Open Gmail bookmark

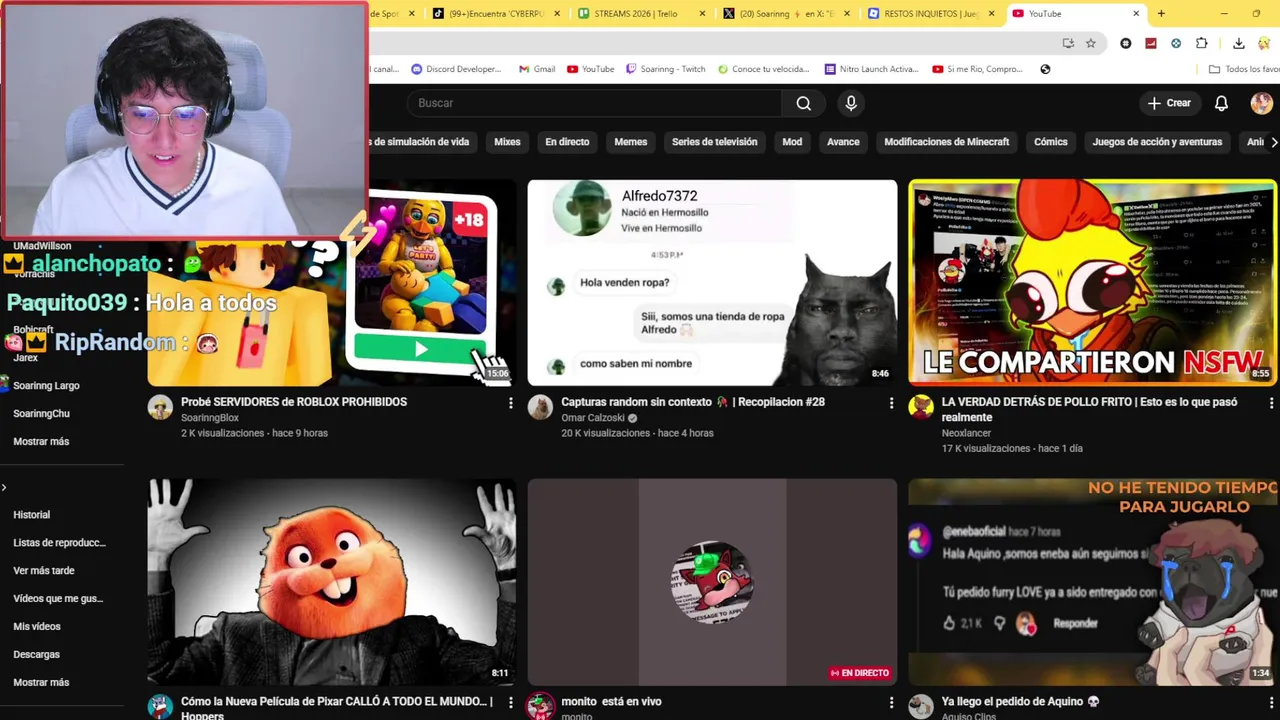pyautogui.click(x=537, y=69)
